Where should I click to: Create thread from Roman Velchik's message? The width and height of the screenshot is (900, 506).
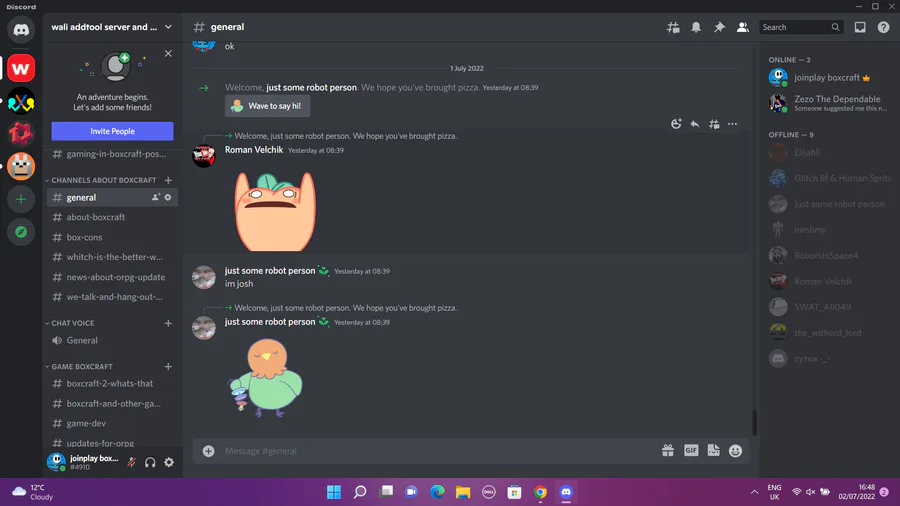tap(713, 124)
